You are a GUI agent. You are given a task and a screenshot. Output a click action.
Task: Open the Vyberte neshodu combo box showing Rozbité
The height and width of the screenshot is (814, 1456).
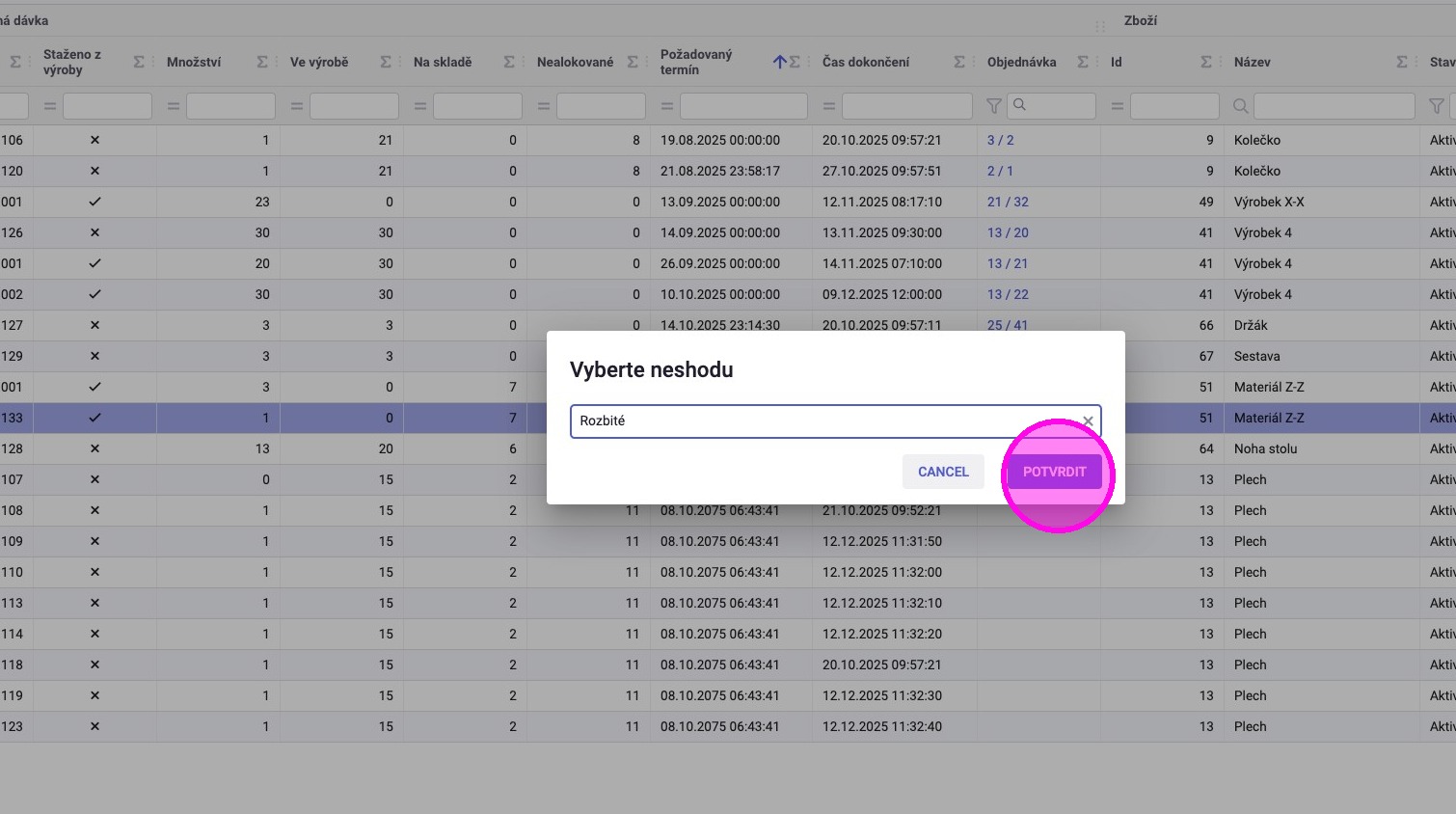pos(835,421)
